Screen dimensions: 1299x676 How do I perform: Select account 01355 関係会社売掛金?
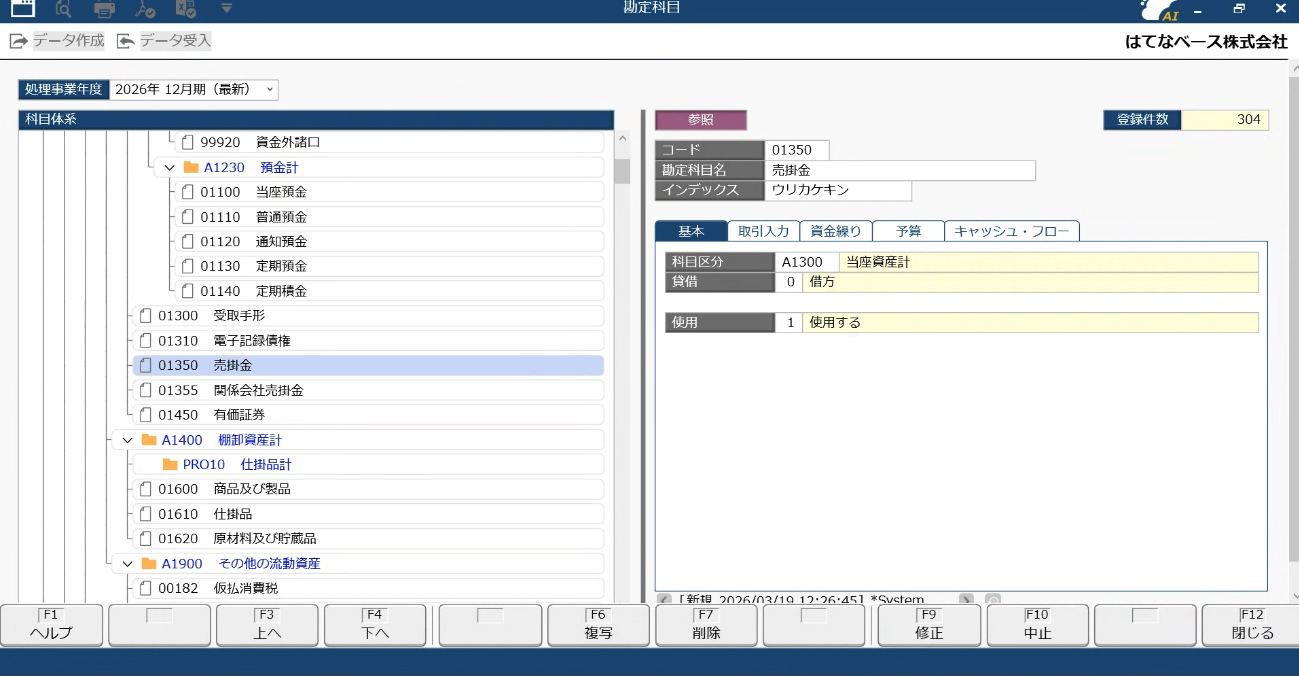coord(368,390)
